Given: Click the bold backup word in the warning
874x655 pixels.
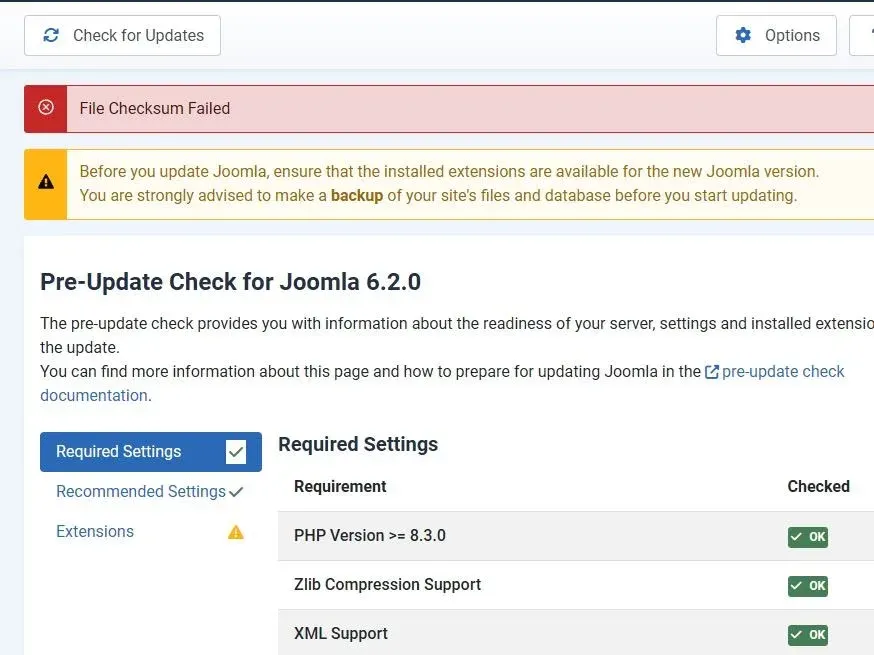Looking at the screenshot, I should pos(357,196).
